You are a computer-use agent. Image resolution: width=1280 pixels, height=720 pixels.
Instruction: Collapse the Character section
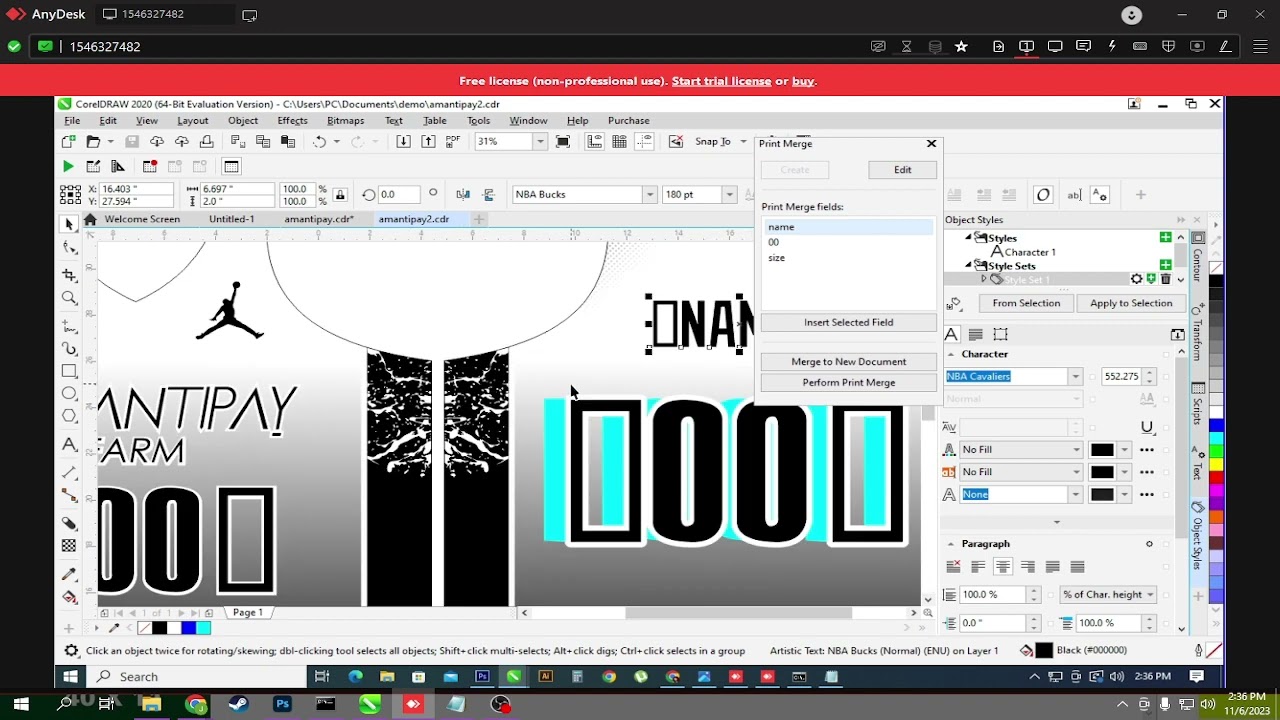tap(951, 354)
